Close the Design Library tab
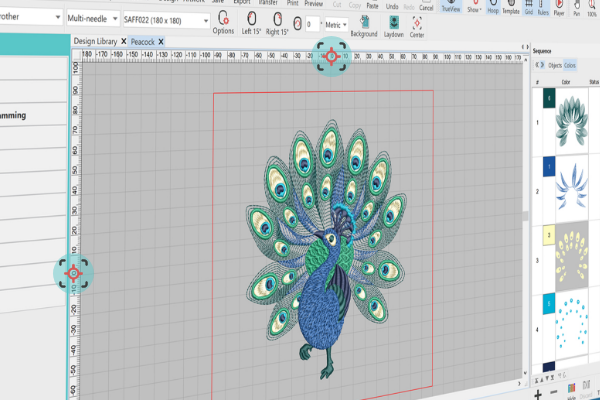This screenshot has width=600, height=400. pos(124,41)
